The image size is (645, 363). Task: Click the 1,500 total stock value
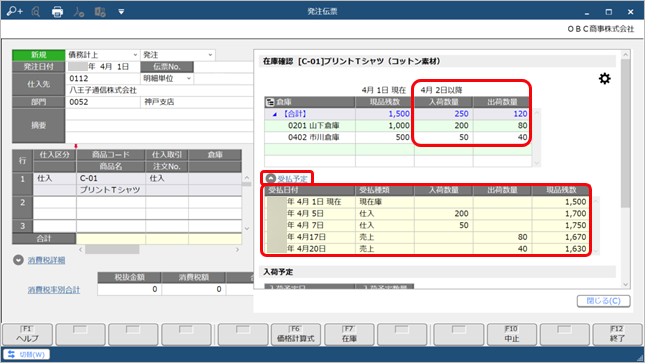point(399,114)
